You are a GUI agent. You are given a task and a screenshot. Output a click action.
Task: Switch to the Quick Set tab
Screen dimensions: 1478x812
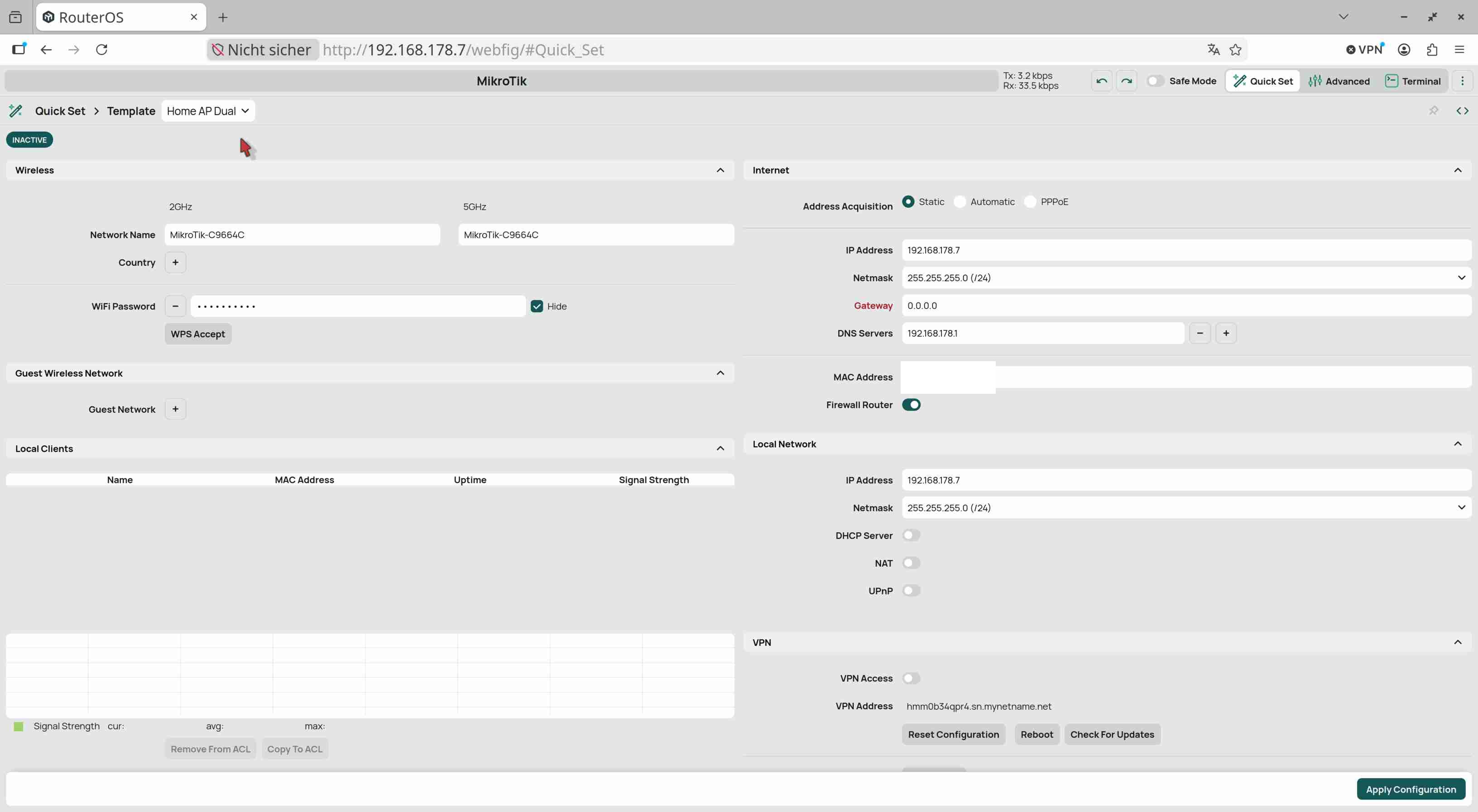pos(1263,81)
